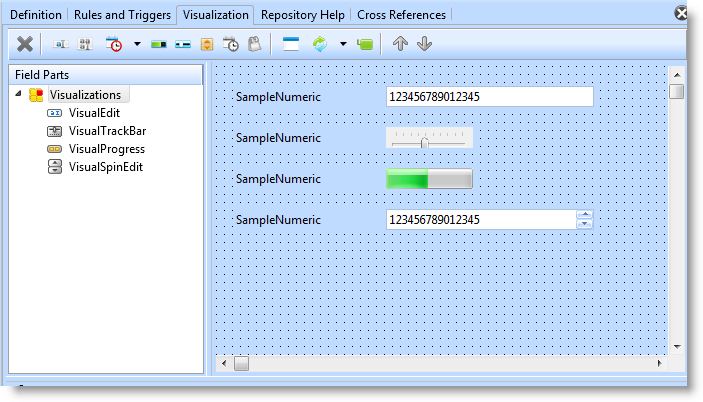Image resolution: width=703 pixels, height=402 pixels.
Task: Select VisualTrackBar in the tree
Action: [x=107, y=131]
